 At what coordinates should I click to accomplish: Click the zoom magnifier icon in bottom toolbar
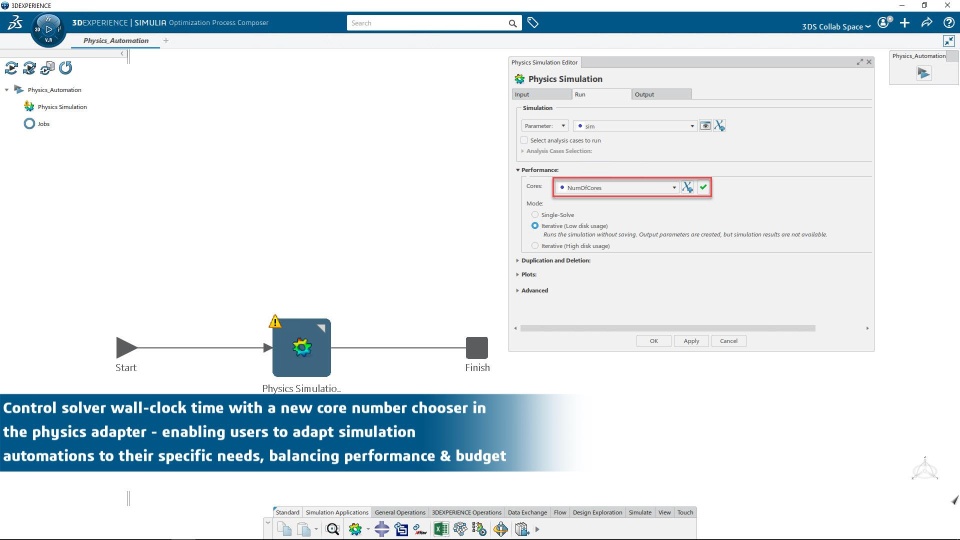click(332, 529)
